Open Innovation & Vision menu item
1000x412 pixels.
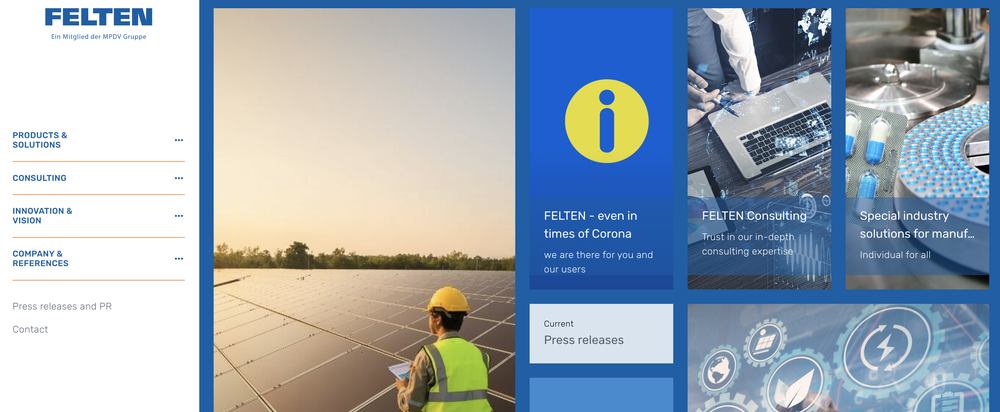point(43,216)
